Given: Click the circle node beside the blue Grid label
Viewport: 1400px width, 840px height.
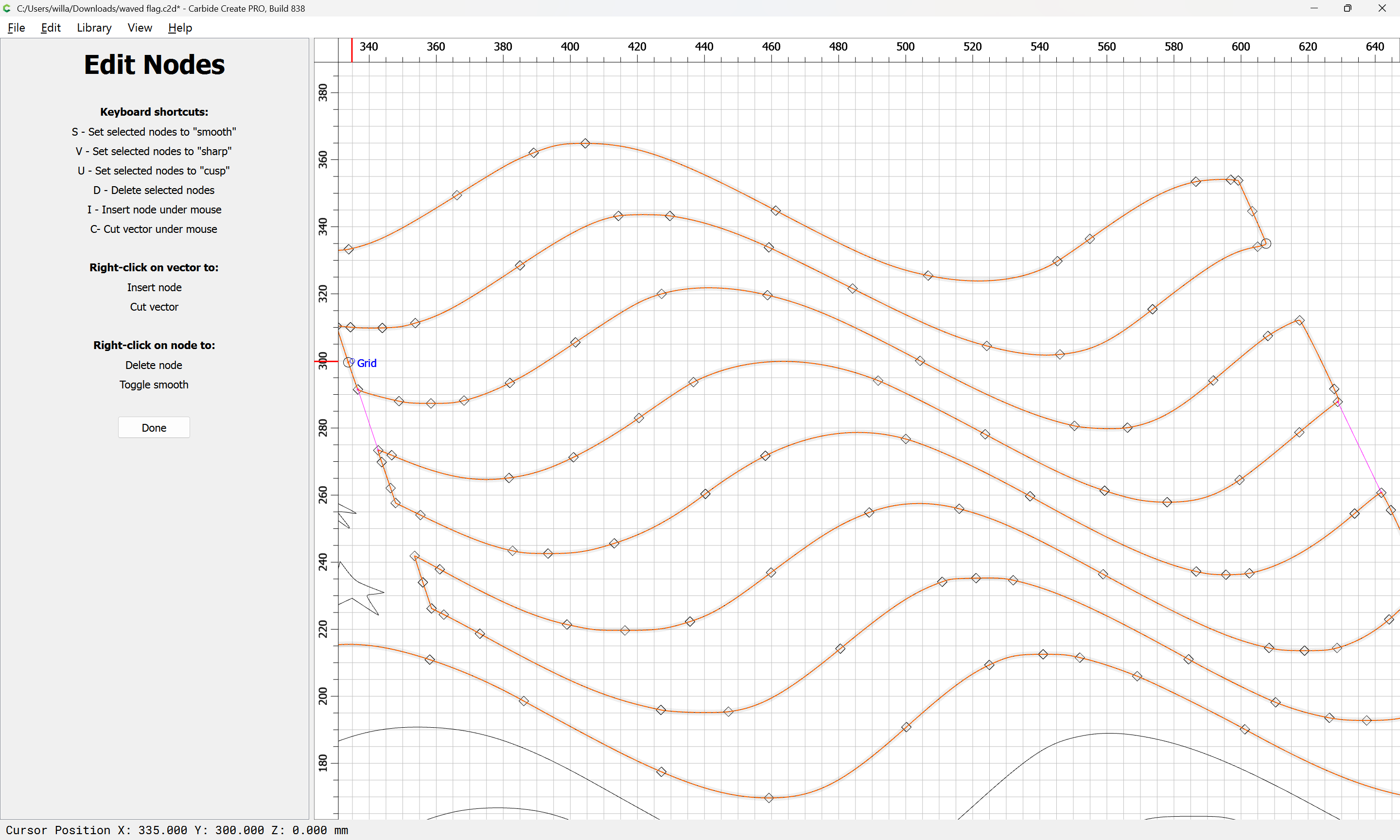Looking at the screenshot, I should coord(348,362).
